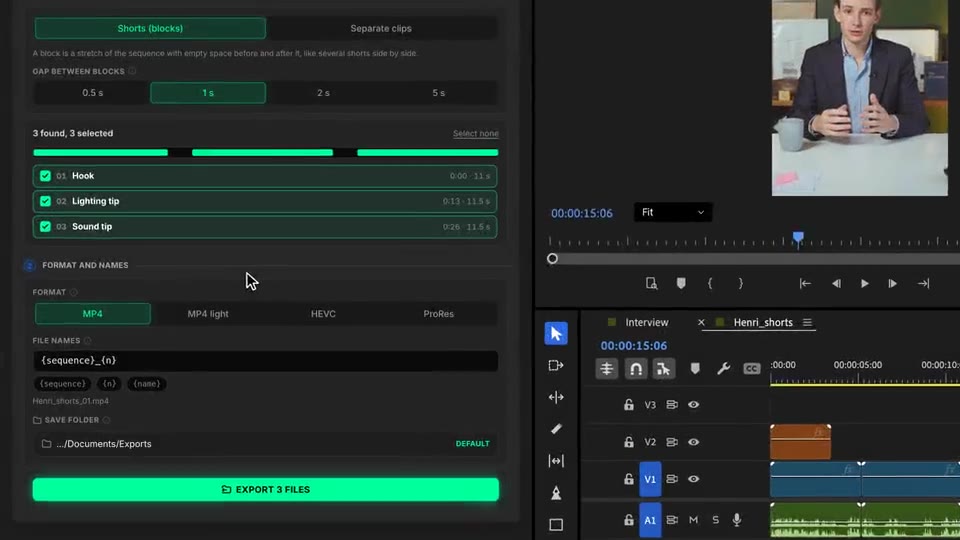The image size is (960, 540).
Task: Toggle V1 track targeting
Action: click(650, 479)
